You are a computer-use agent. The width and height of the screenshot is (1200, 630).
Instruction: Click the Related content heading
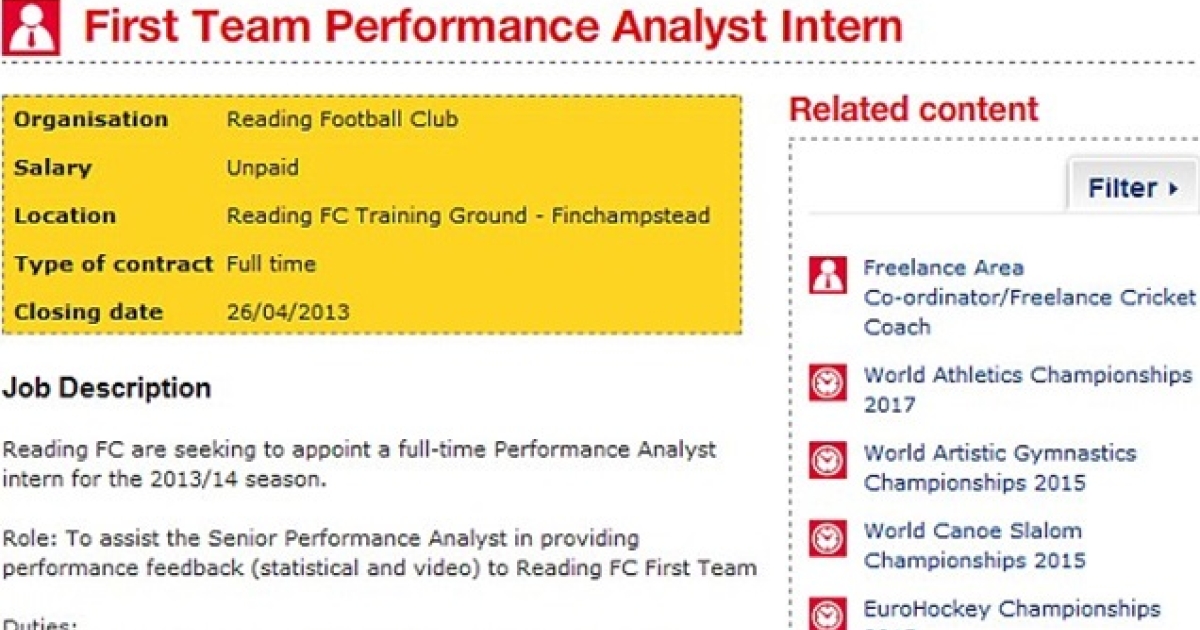point(914,109)
